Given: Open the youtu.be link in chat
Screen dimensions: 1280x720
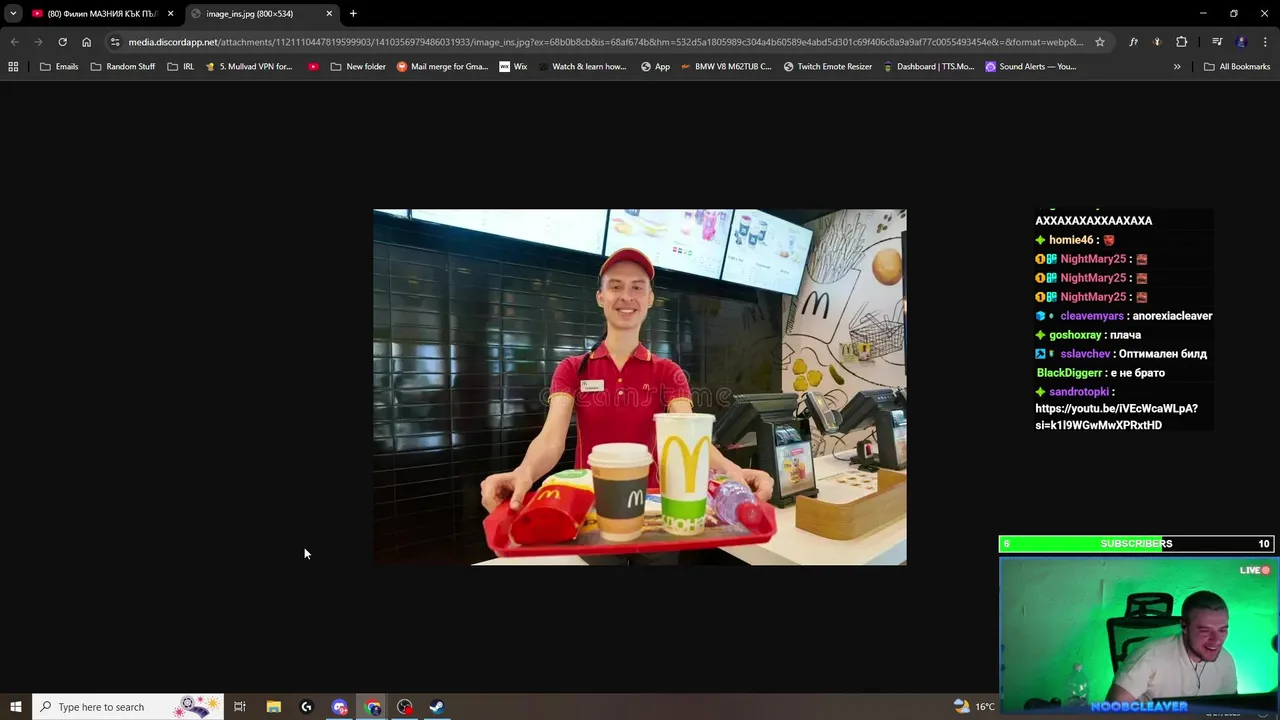Looking at the screenshot, I should click(1116, 417).
